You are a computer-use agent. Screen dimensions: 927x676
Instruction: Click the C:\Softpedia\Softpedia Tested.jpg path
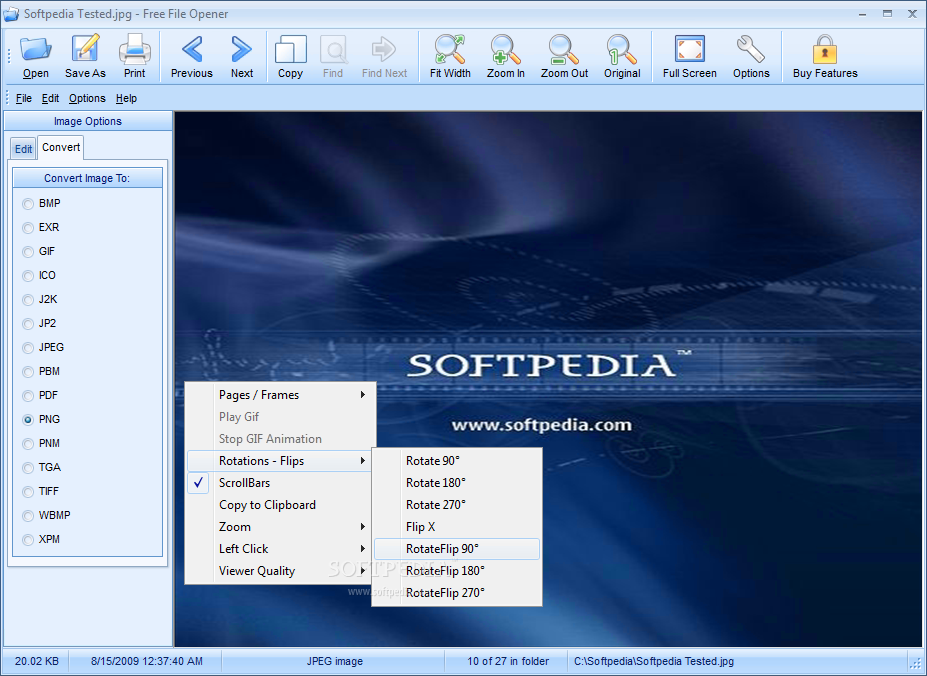tap(654, 661)
